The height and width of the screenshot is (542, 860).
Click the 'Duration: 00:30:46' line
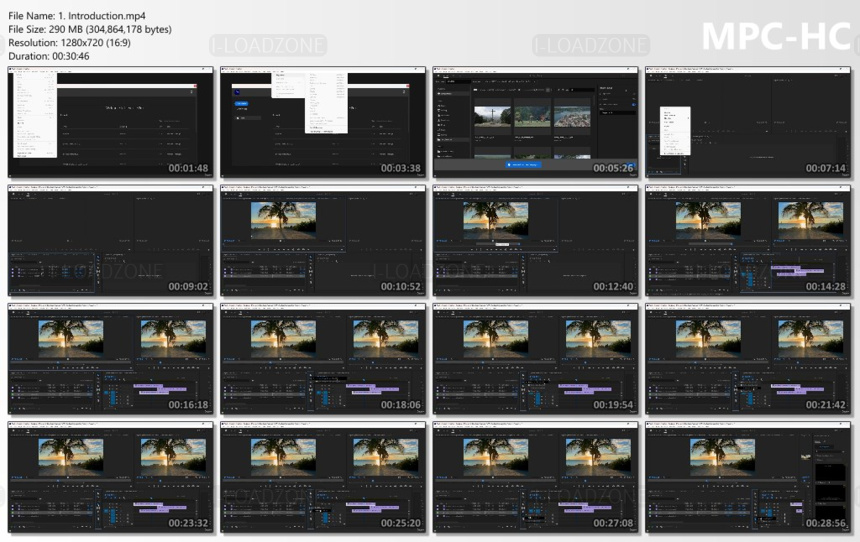point(49,56)
